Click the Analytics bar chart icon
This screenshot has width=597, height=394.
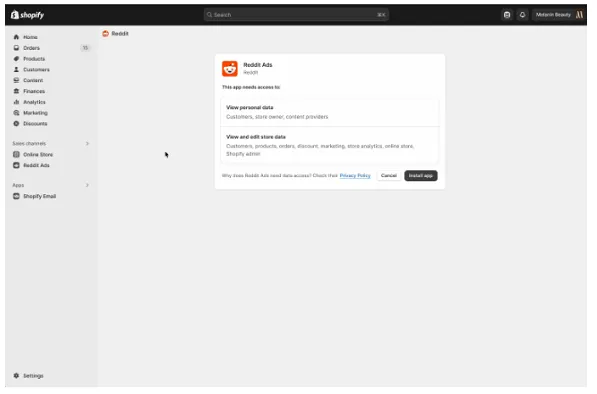(x=16, y=102)
